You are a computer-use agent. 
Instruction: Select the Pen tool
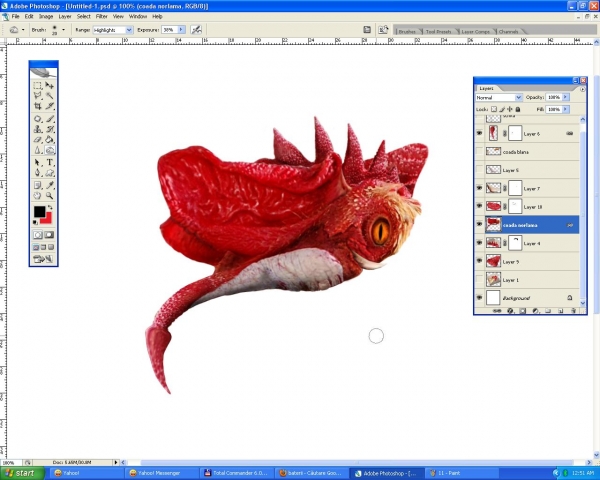click(x=38, y=173)
